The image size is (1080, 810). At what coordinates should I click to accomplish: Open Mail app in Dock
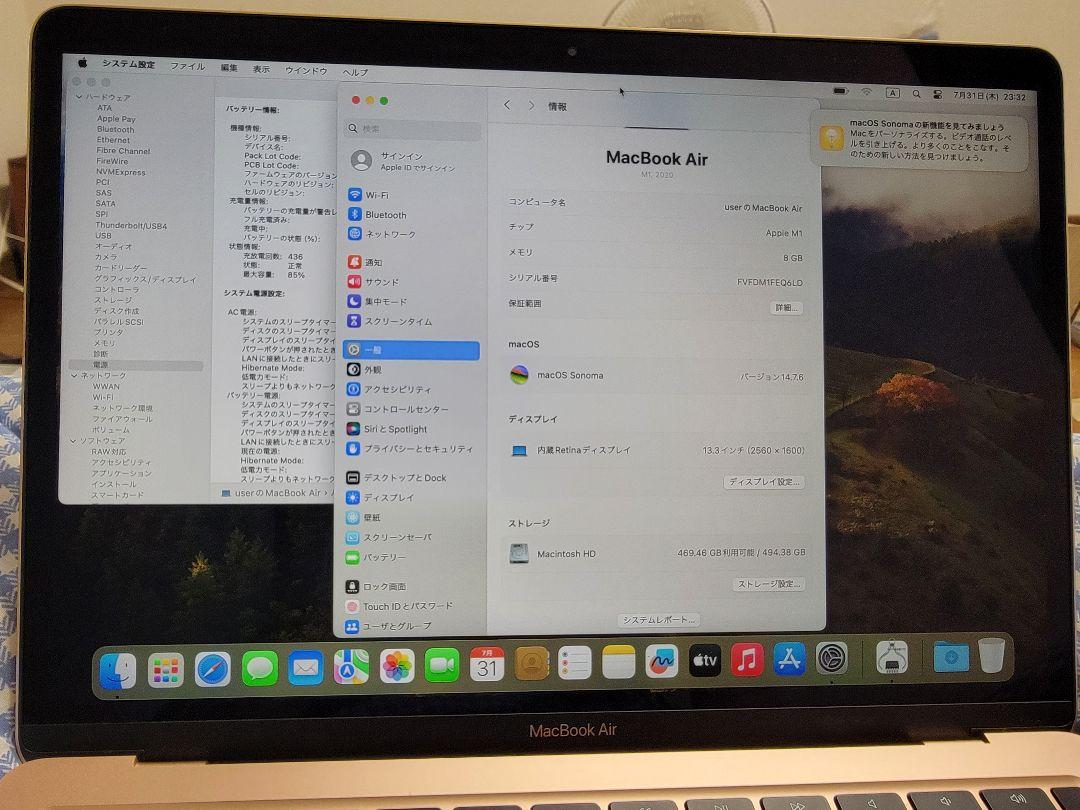click(x=306, y=668)
